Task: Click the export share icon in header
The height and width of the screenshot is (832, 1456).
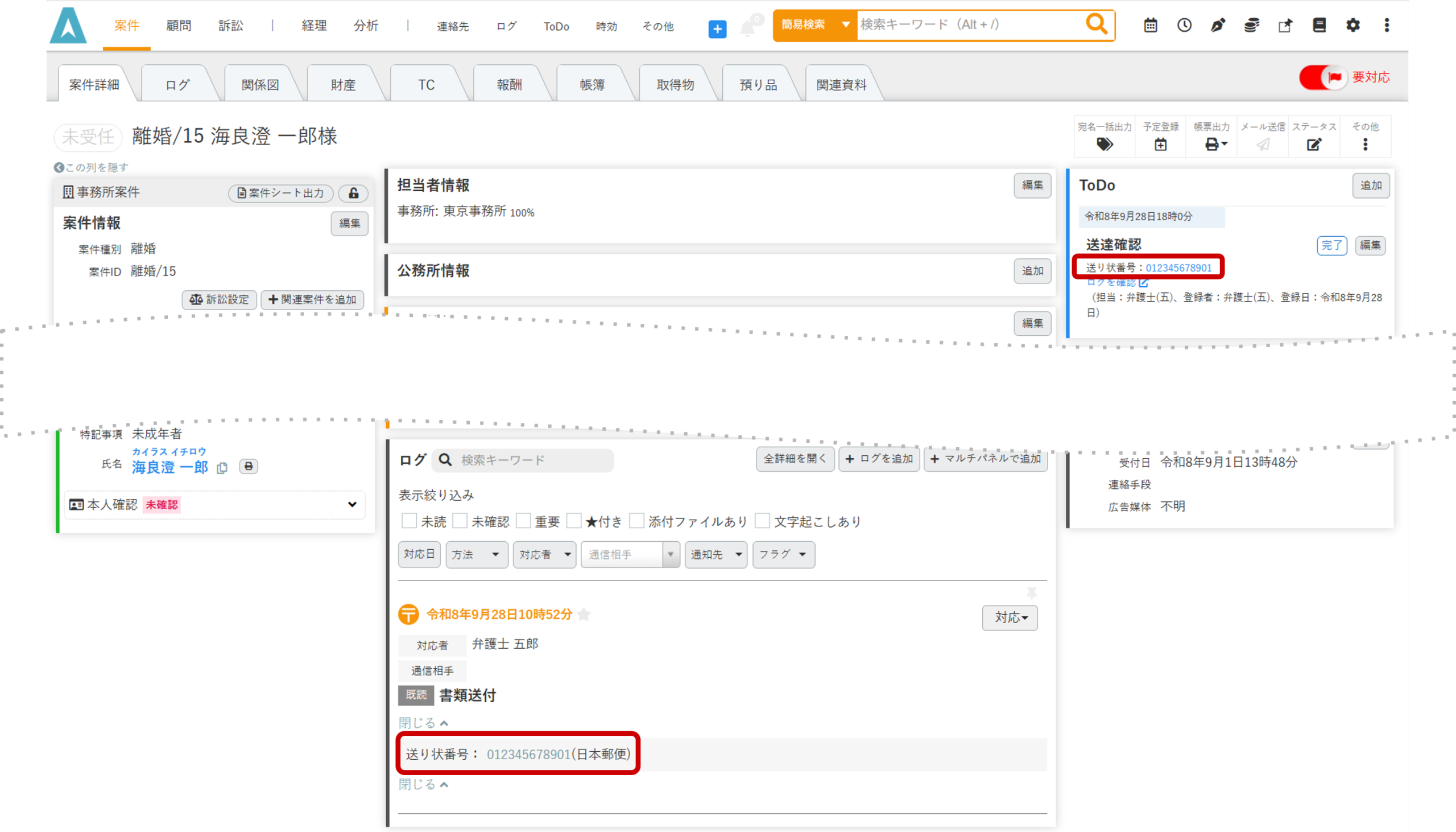Action: click(x=1285, y=25)
